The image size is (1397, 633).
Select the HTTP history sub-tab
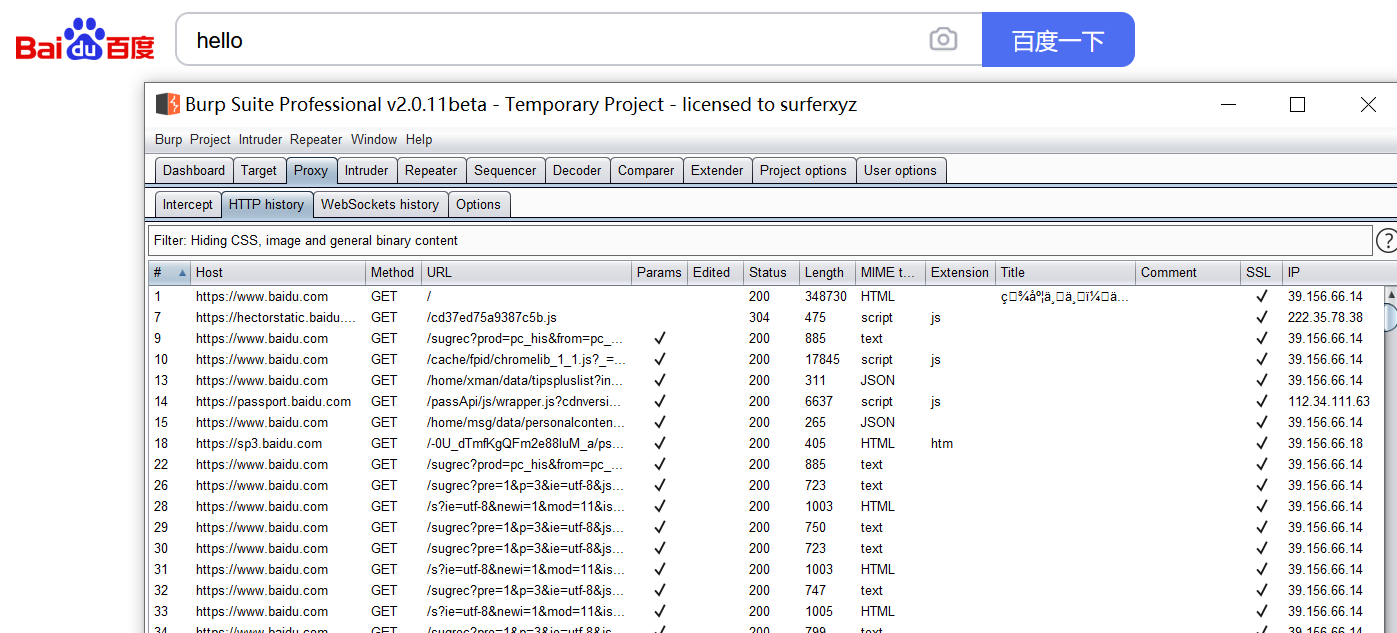tap(266, 205)
